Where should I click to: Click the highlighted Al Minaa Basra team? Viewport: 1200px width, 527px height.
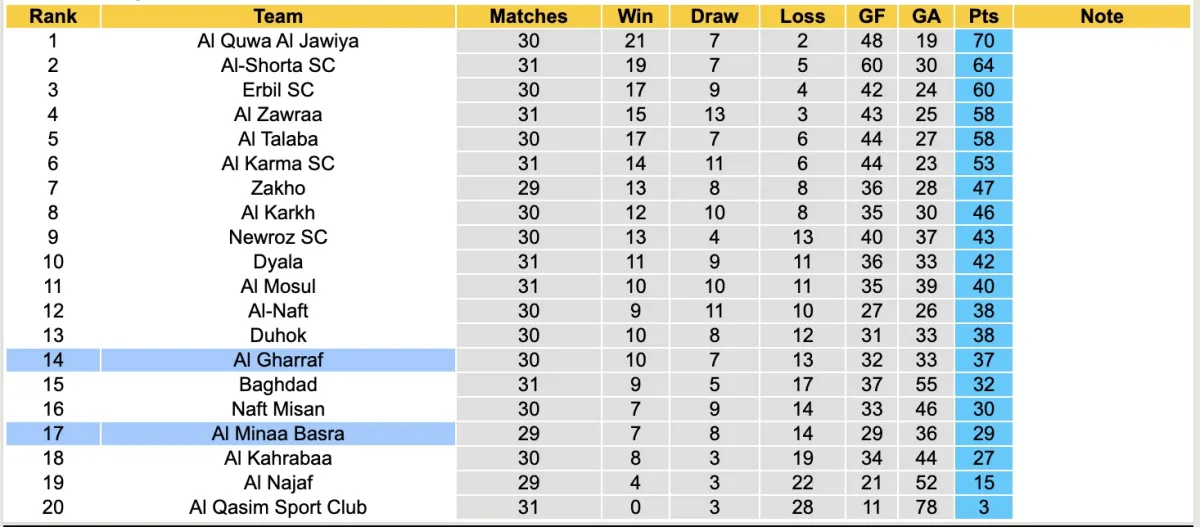coord(278,433)
